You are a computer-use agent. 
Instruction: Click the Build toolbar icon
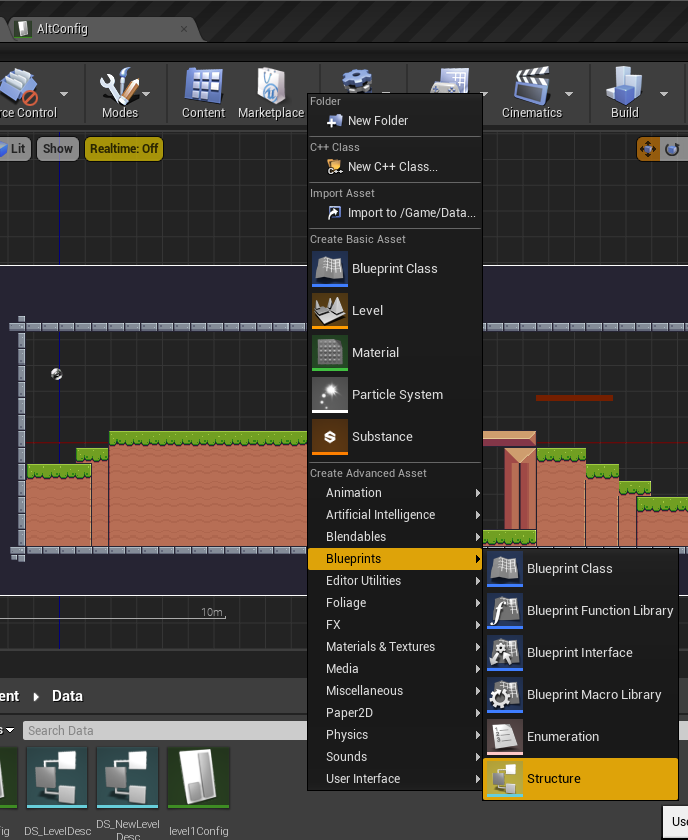pyautogui.click(x=624, y=92)
